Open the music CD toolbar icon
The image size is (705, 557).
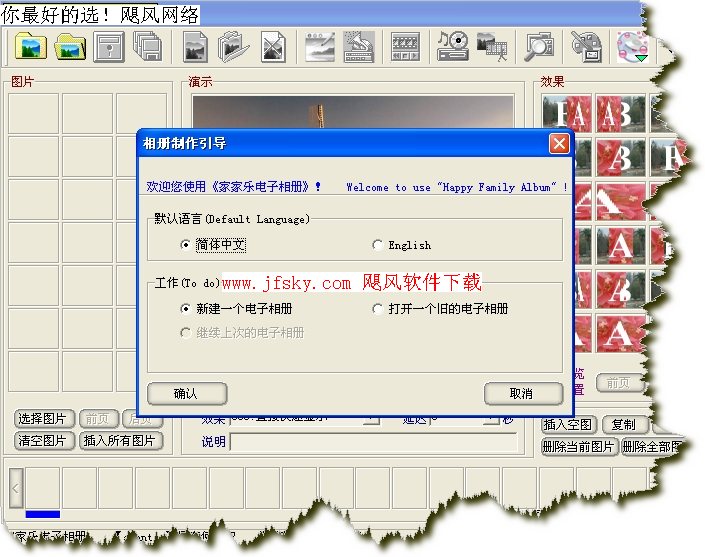[x=452, y=46]
